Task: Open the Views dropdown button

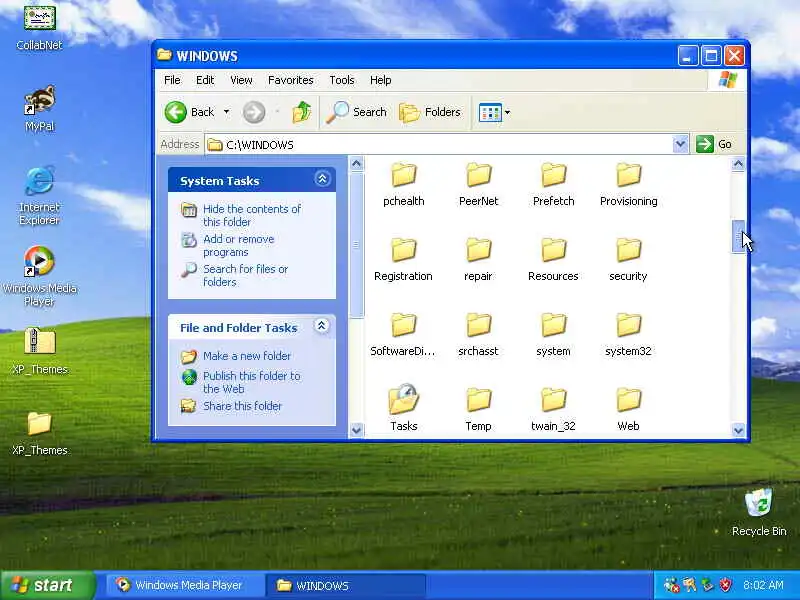Action: (494, 112)
